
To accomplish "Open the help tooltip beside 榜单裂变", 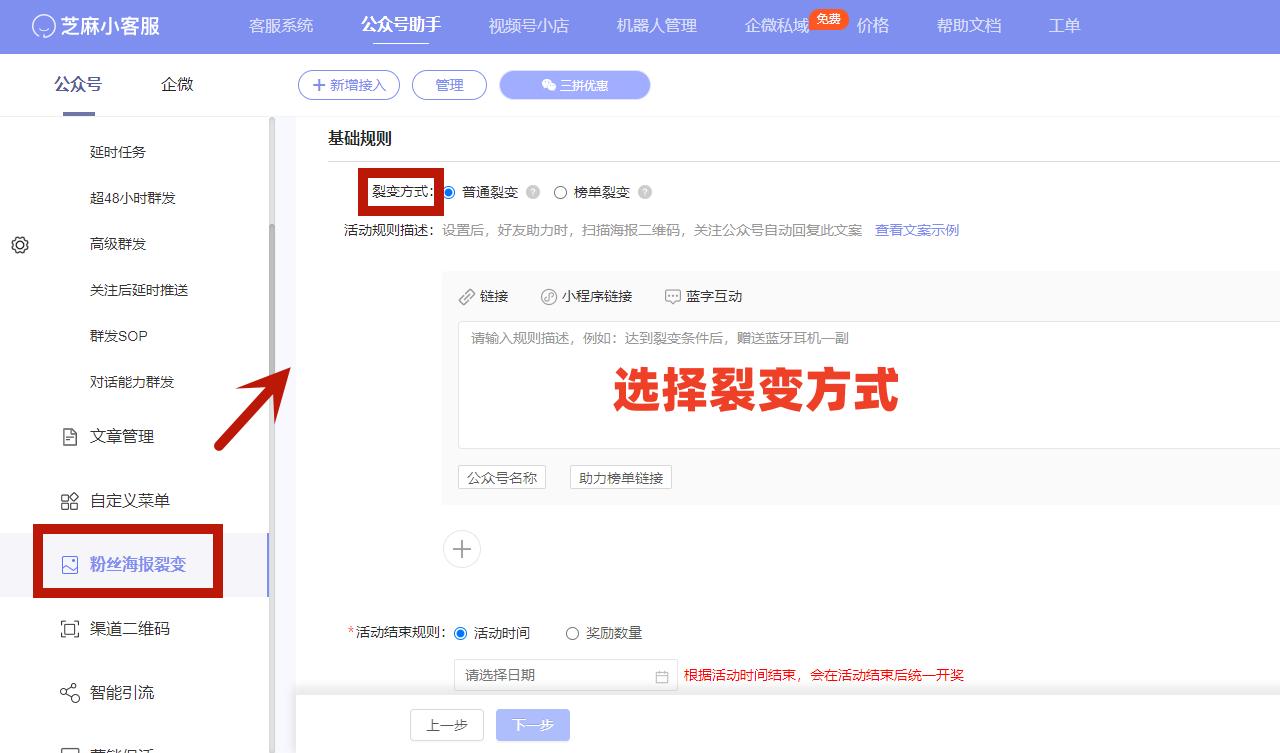I will tap(646, 193).
